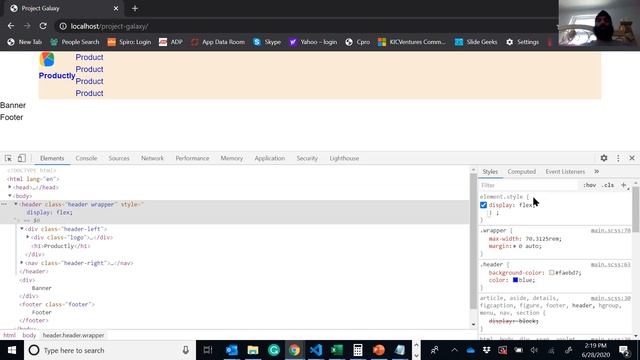Switch to the Computed styles tab
The height and width of the screenshot is (360, 640).
pyautogui.click(x=522, y=171)
